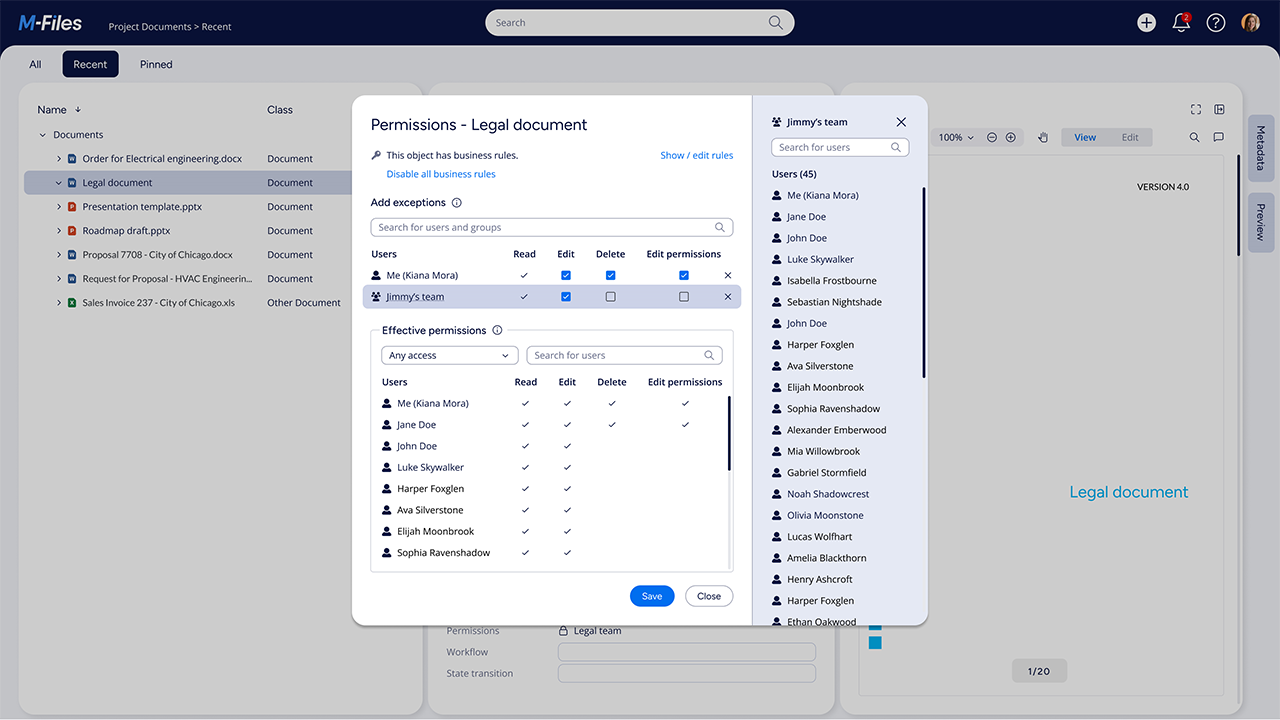Open the Create new item plus icon
The height and width of the screenshot is (720, 1280).
point(1146,21)
